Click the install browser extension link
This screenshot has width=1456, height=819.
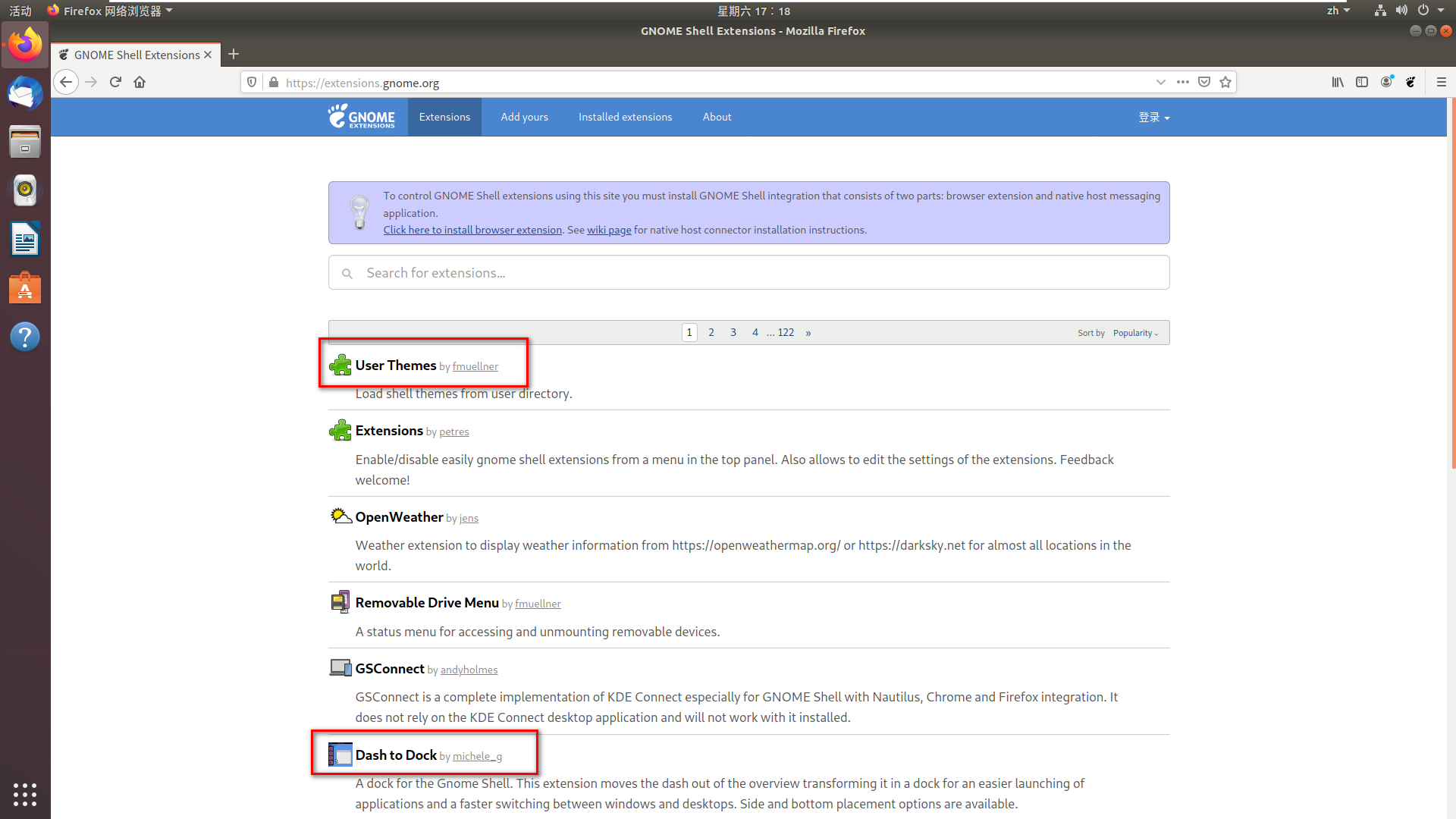click(472, 230)
